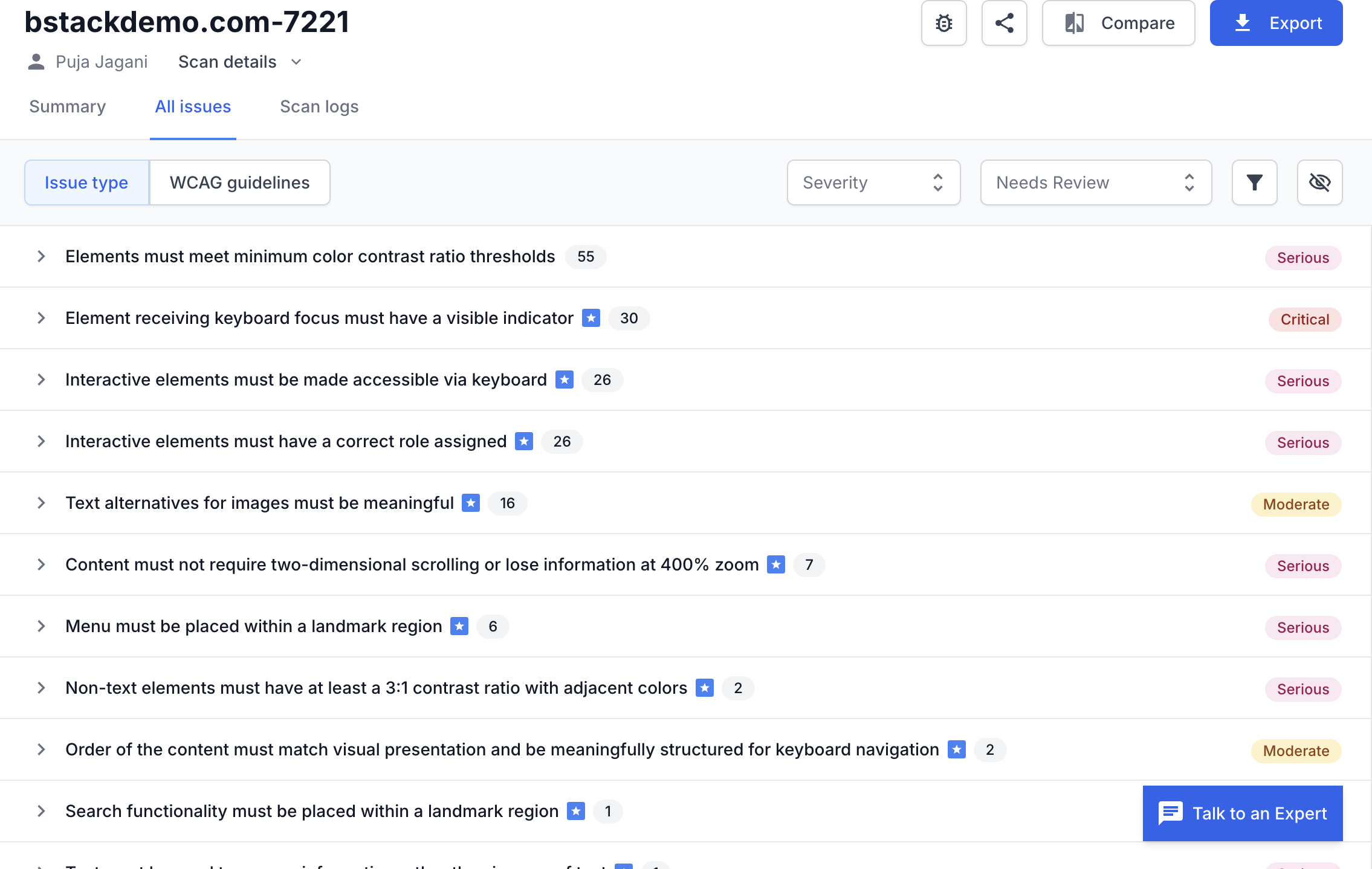This screenshot has height=869, width=1372.
Task: Click the Critical severity badge
Action: [x=1304, y=319]
